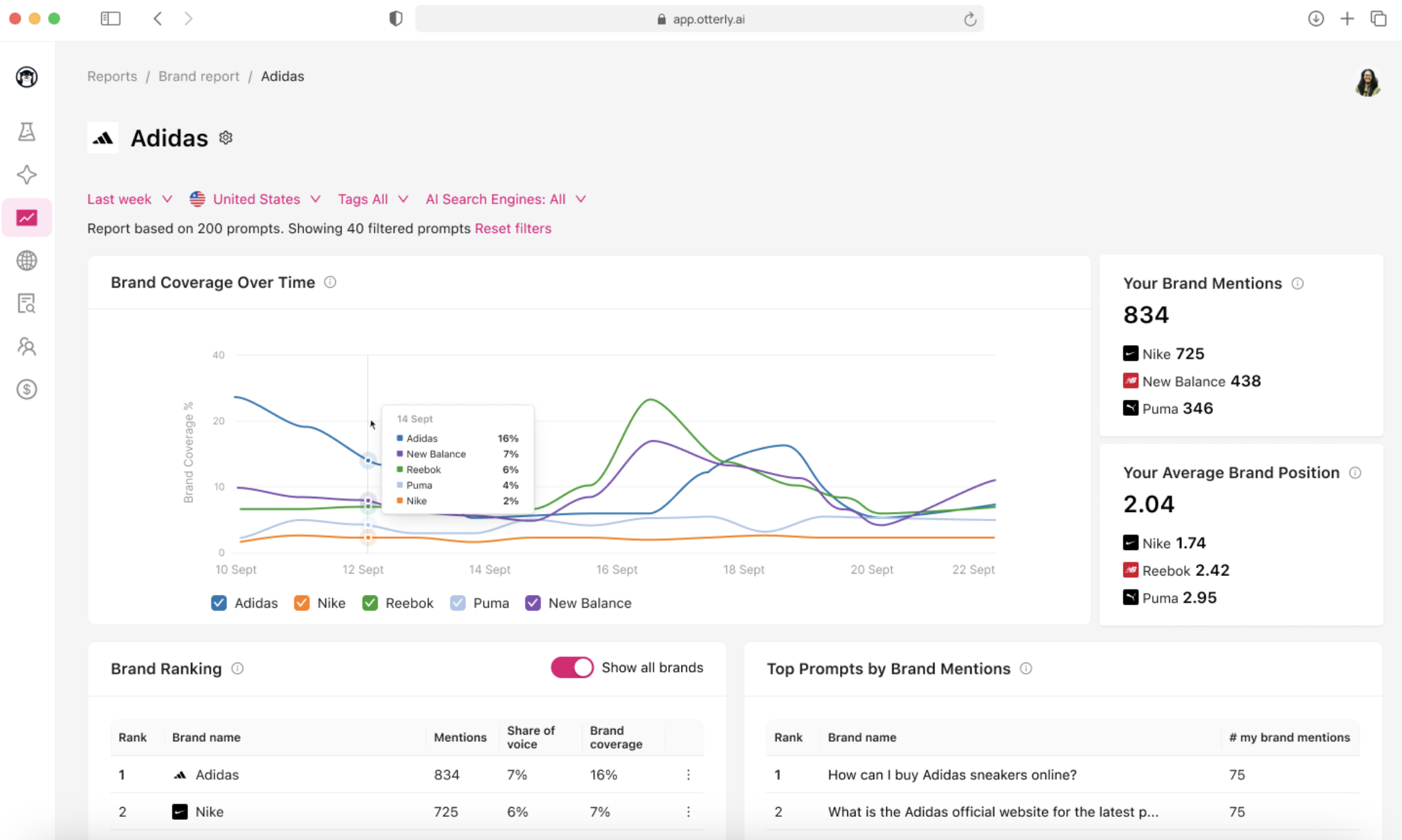Click the active analytics chart icon

click(26, 217)
